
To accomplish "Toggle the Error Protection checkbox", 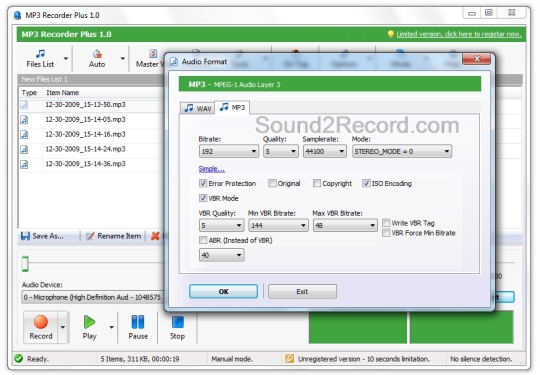I will click(203, 184).
